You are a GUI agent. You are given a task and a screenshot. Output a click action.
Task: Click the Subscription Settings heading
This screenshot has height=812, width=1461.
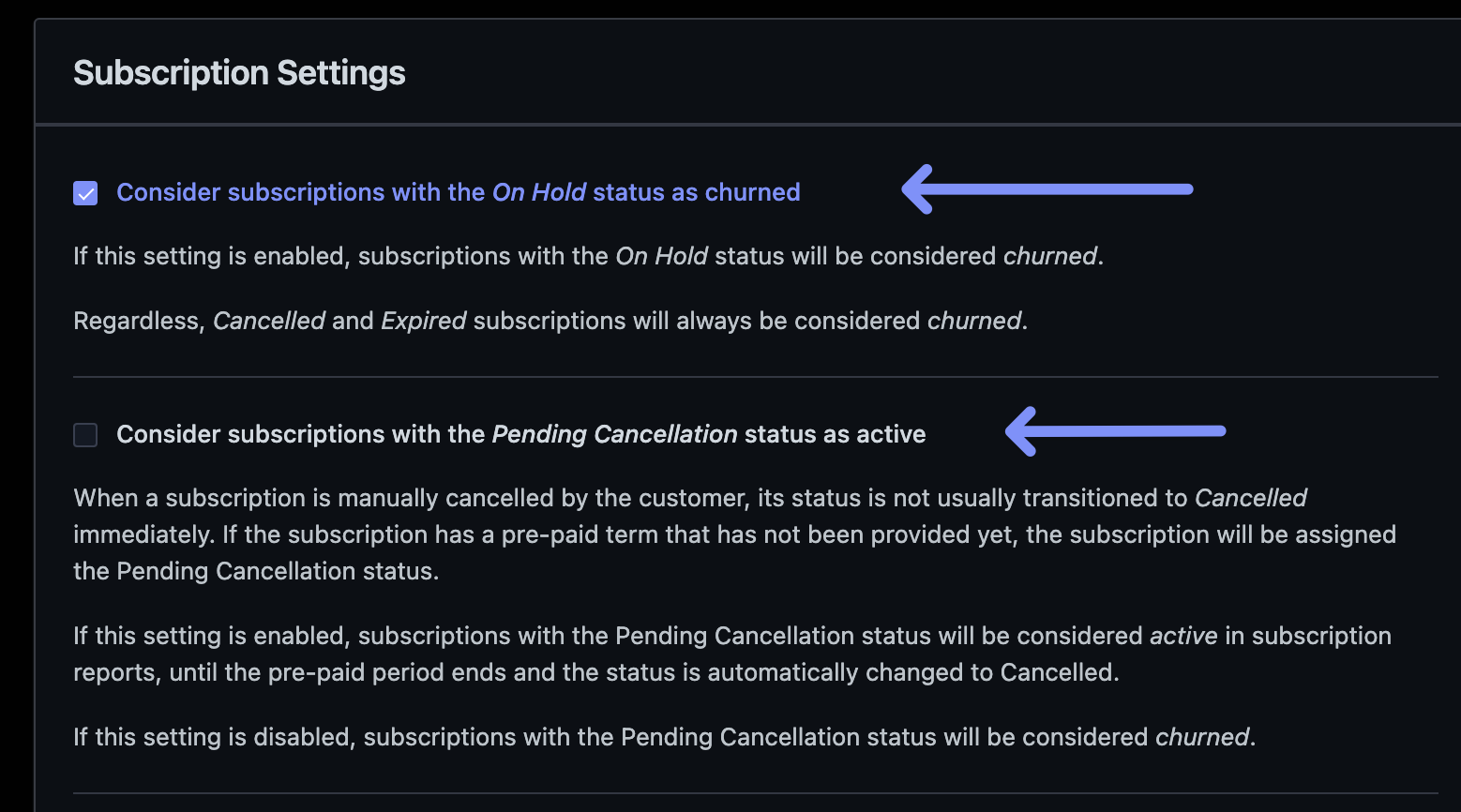click(239, 73)
